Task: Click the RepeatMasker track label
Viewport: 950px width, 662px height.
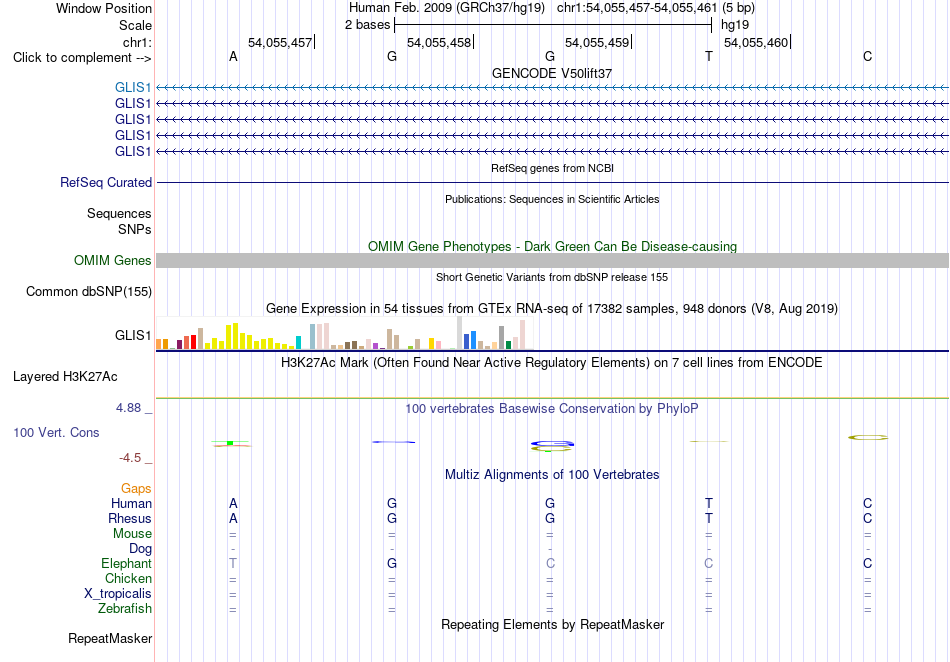Action: coord(110,638)
